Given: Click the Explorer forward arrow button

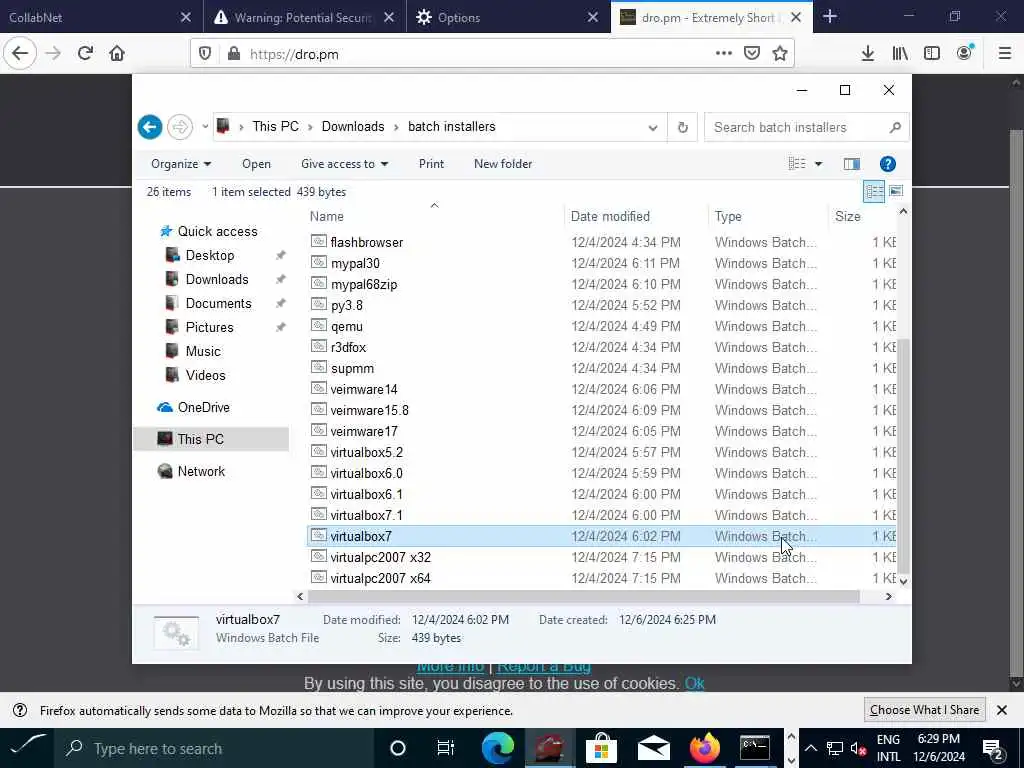Looking at the screenshot, I should coord(180,127).
